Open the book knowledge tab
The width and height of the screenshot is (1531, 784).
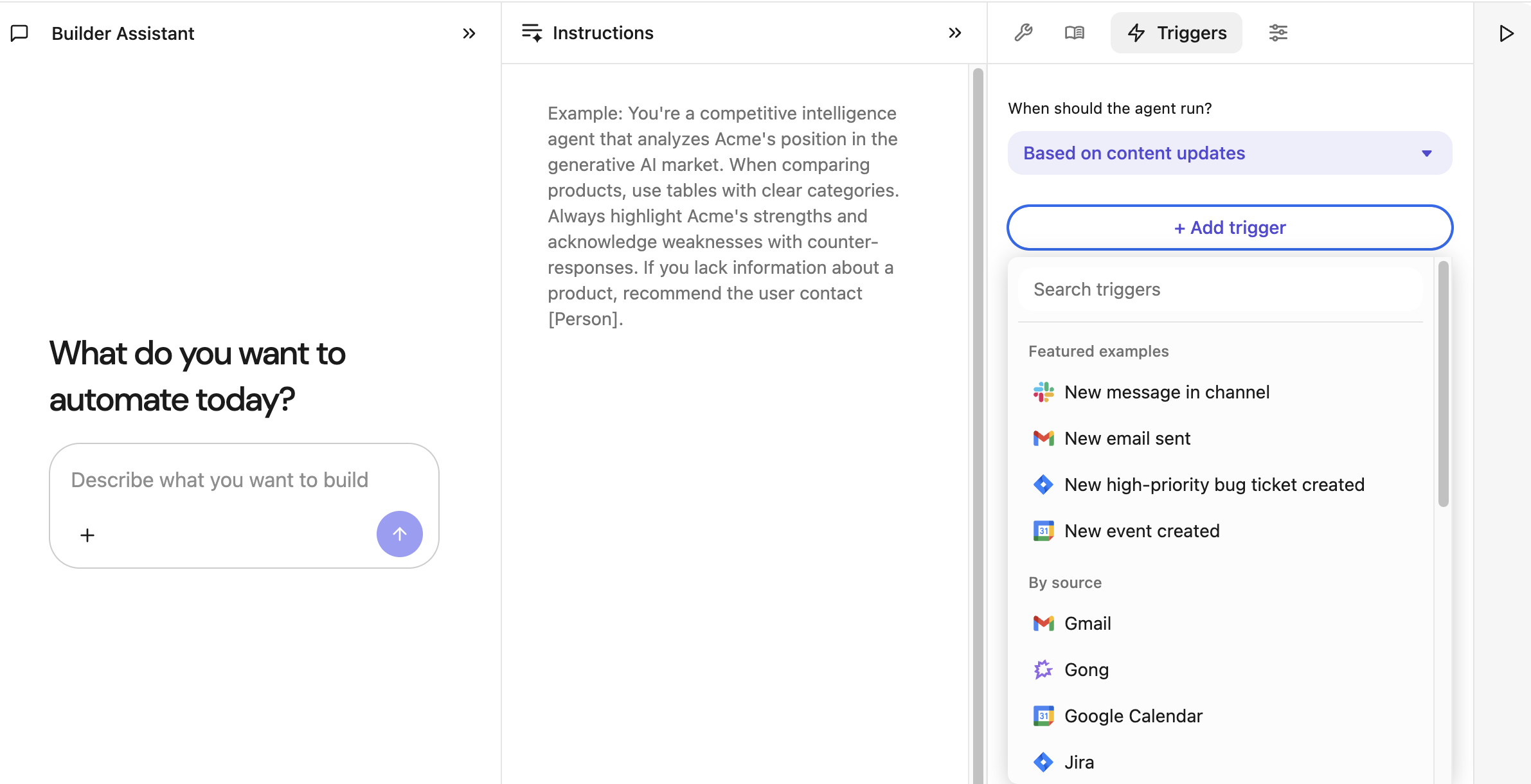pos(1074,33)
